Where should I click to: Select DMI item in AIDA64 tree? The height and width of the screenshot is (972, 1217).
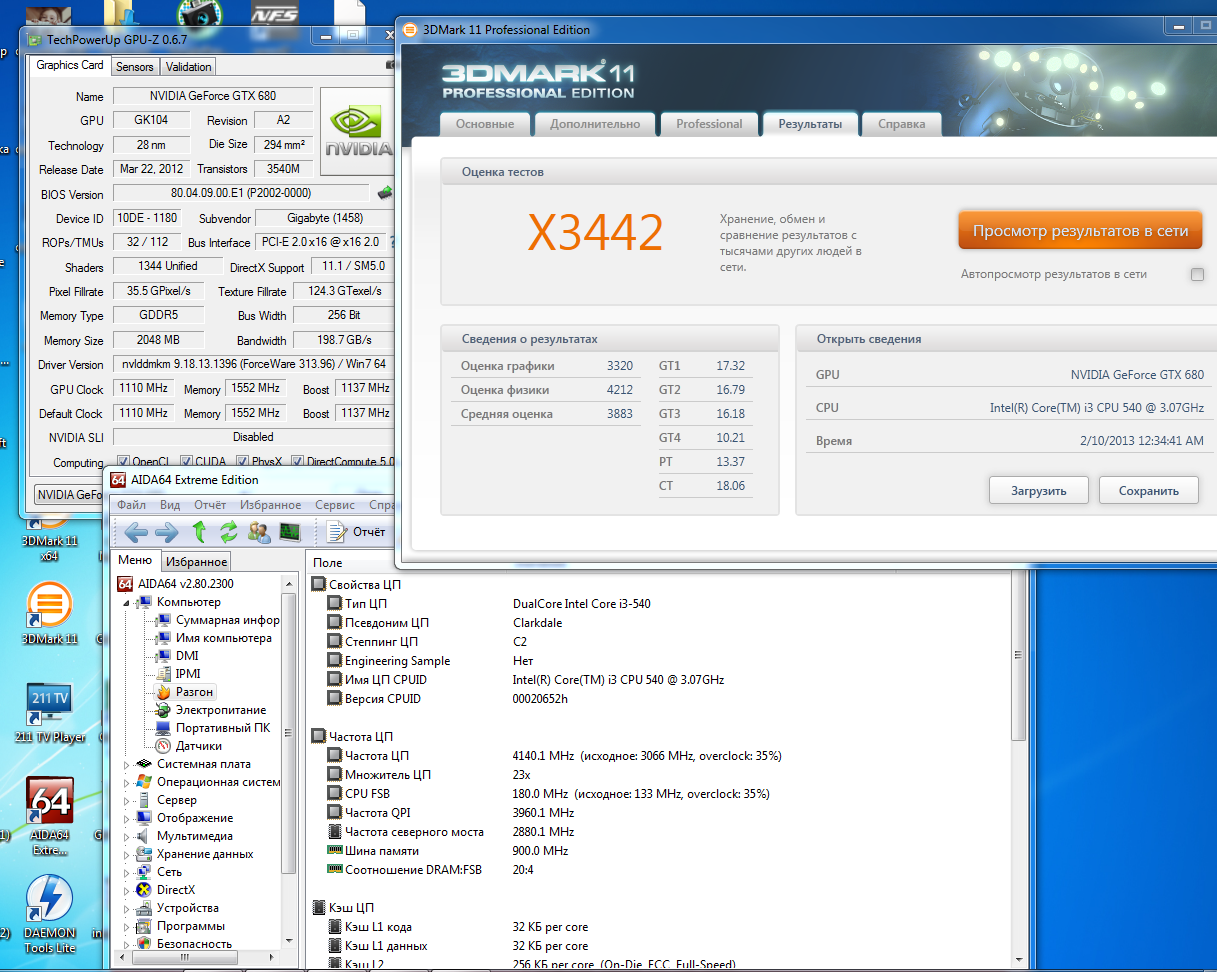[176, 656]
